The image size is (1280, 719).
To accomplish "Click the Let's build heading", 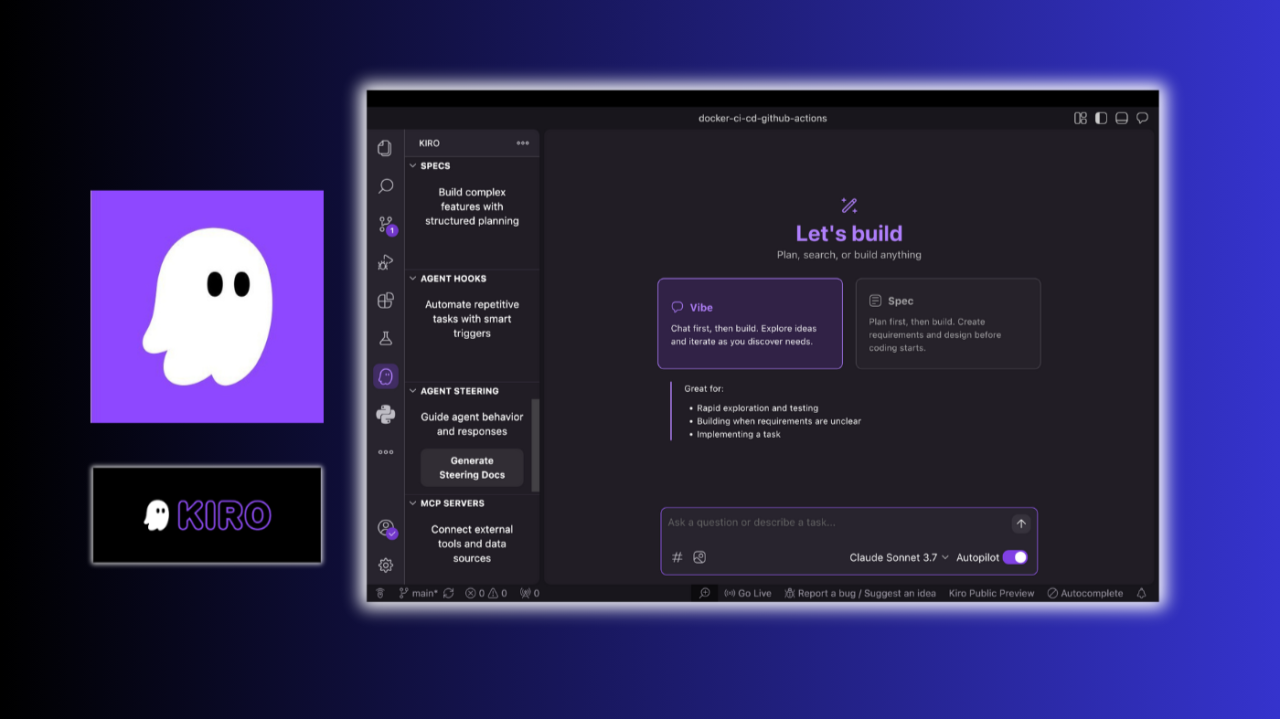I will [849, 233].
